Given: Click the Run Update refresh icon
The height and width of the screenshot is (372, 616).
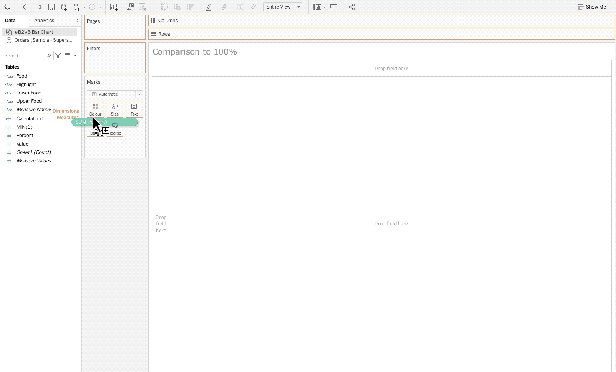Looking at the screenshot, I should tap(92, 7).
